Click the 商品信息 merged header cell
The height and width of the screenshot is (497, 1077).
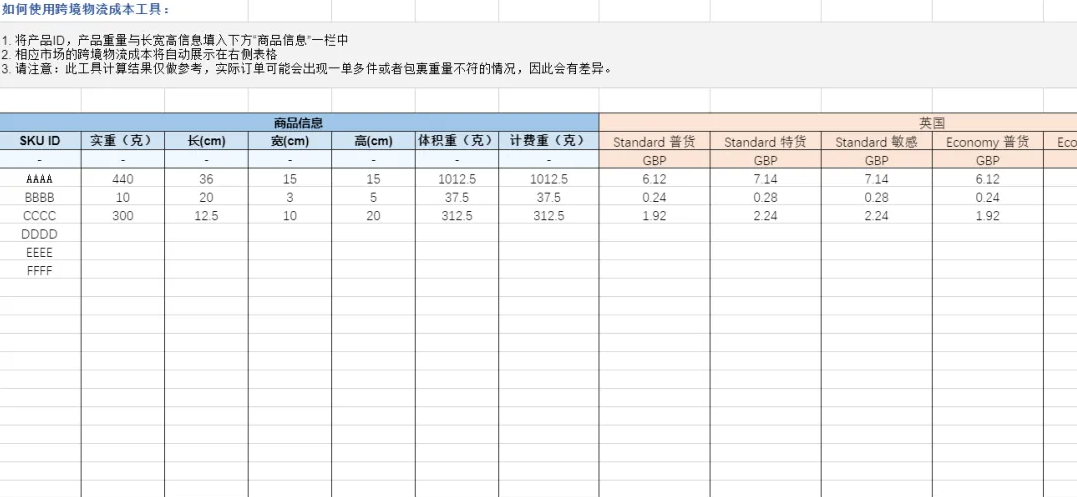pyautogui.click(x=299, y=123)
